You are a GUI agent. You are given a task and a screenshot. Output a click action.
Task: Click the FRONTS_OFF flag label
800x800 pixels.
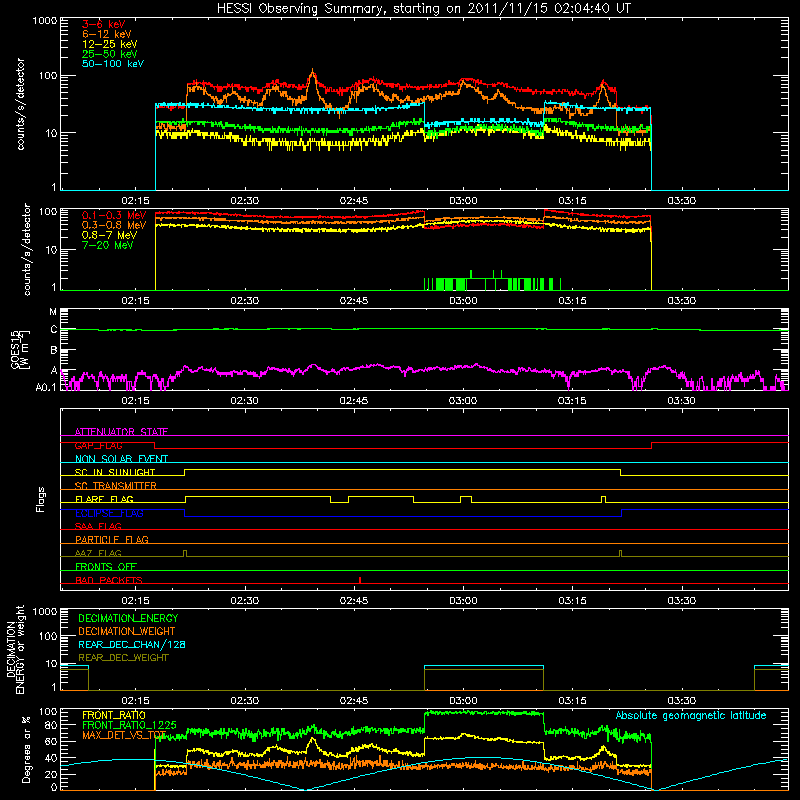tap(106, 566)
